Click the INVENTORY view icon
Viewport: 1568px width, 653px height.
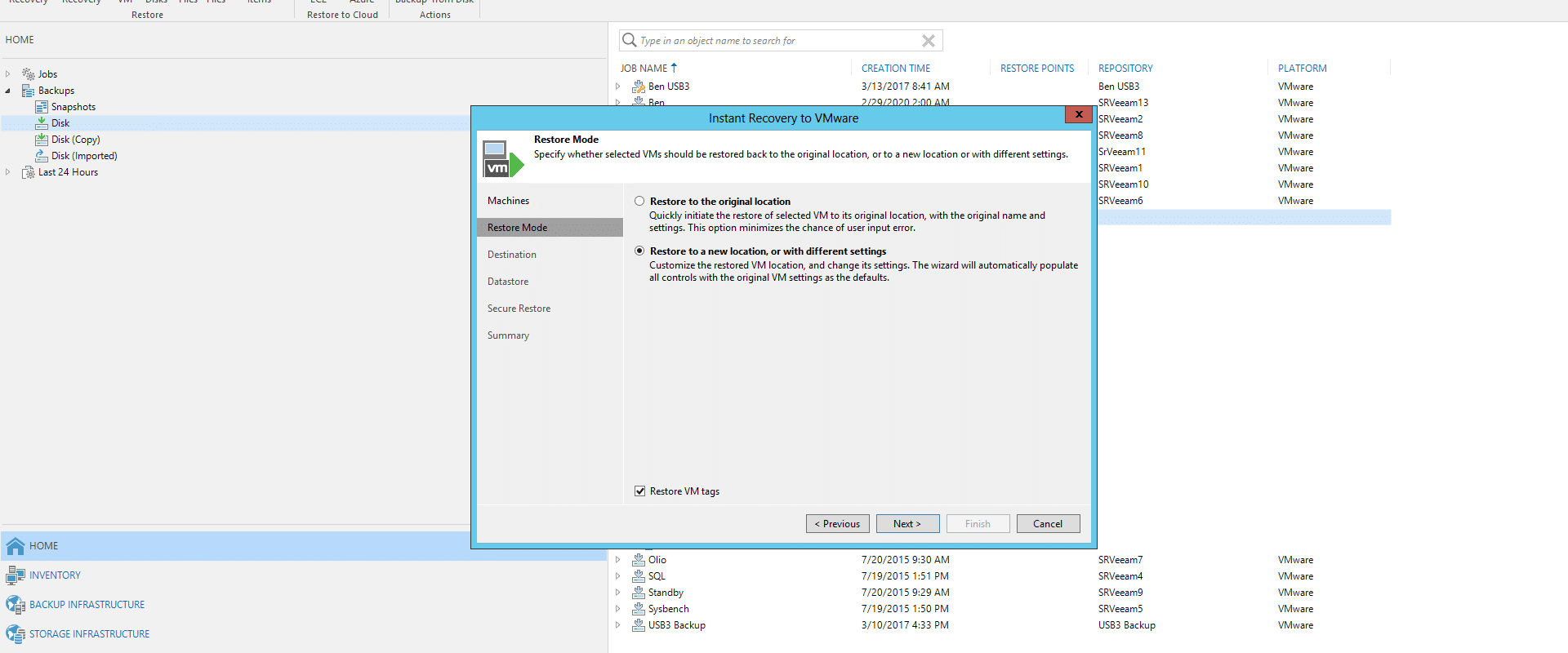click(x=16, y=575)
